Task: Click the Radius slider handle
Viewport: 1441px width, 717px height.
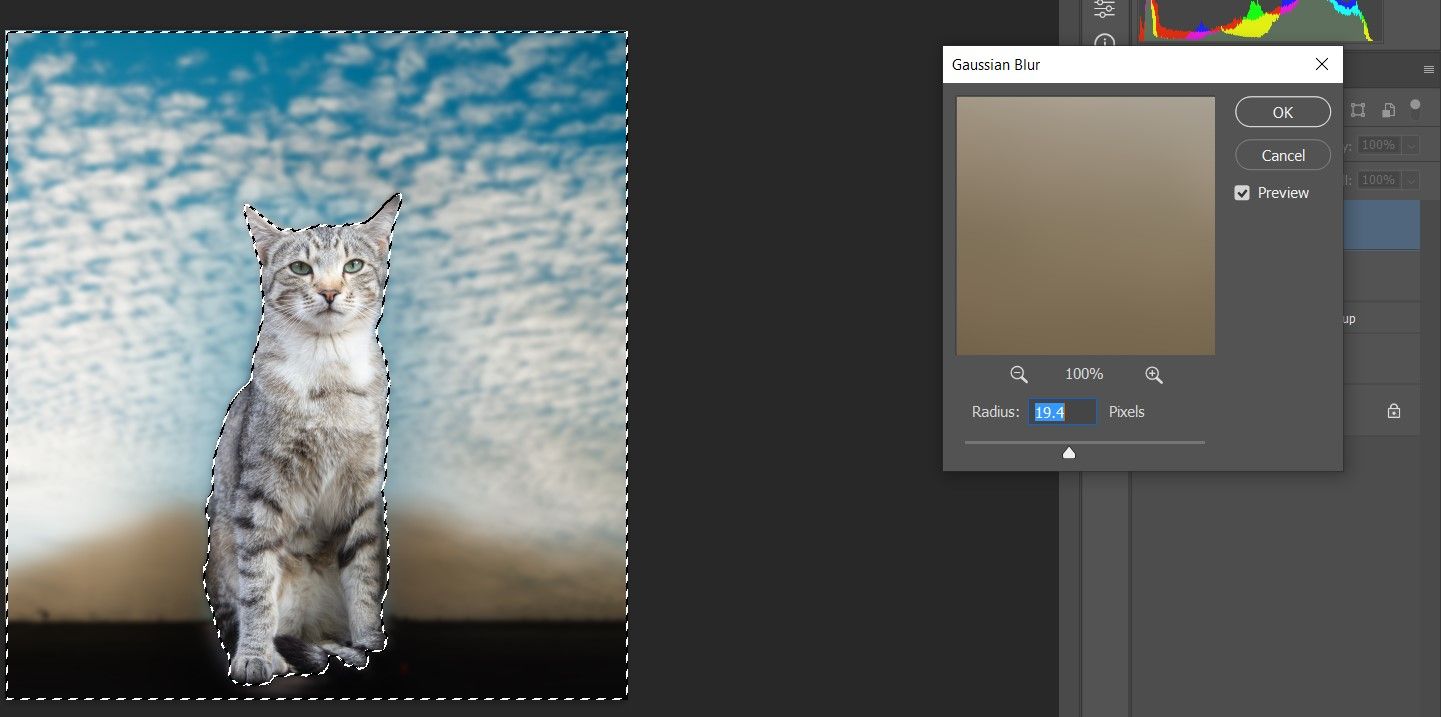Action: tap(1069, 453)
